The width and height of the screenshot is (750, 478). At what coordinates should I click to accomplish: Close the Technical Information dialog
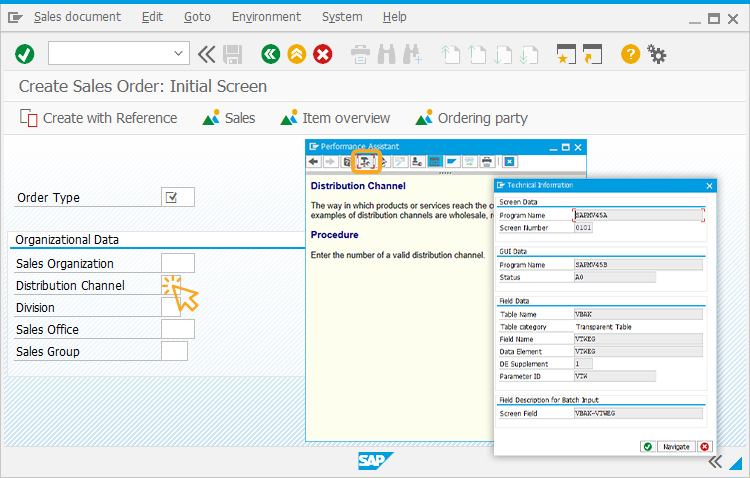point(709,186)
